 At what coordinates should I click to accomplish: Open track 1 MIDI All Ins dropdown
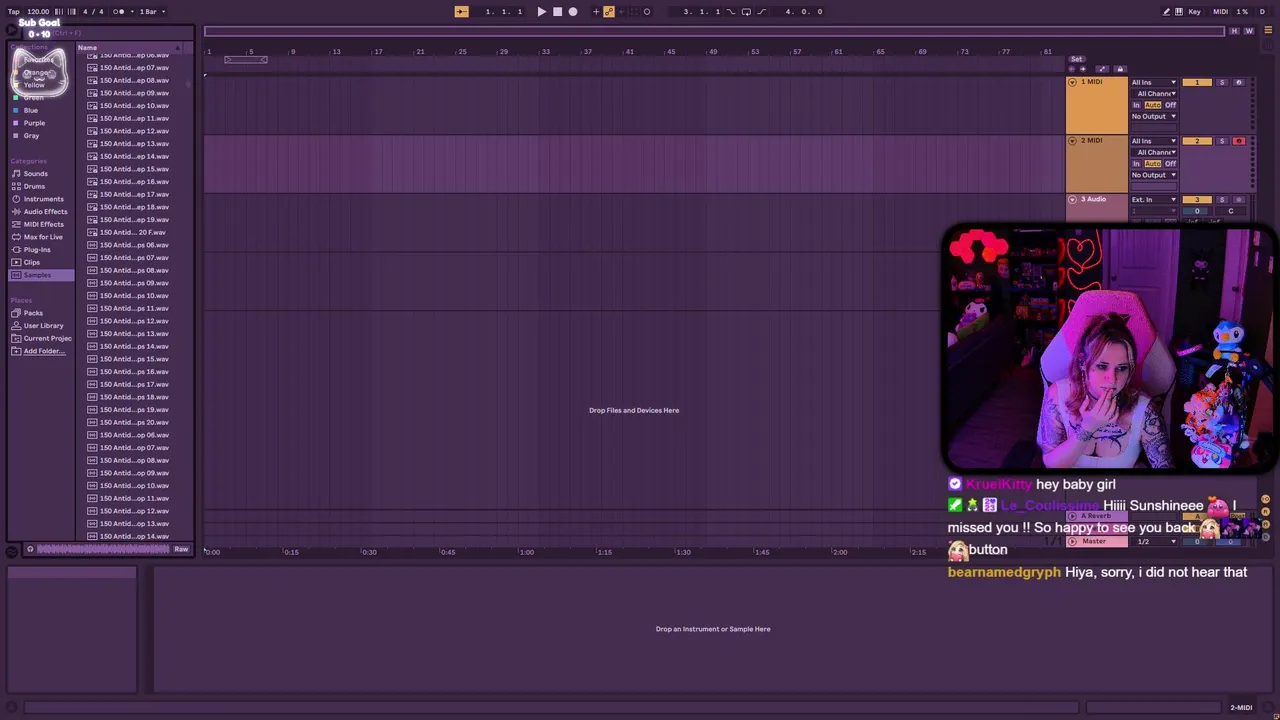pos(1154,82)
